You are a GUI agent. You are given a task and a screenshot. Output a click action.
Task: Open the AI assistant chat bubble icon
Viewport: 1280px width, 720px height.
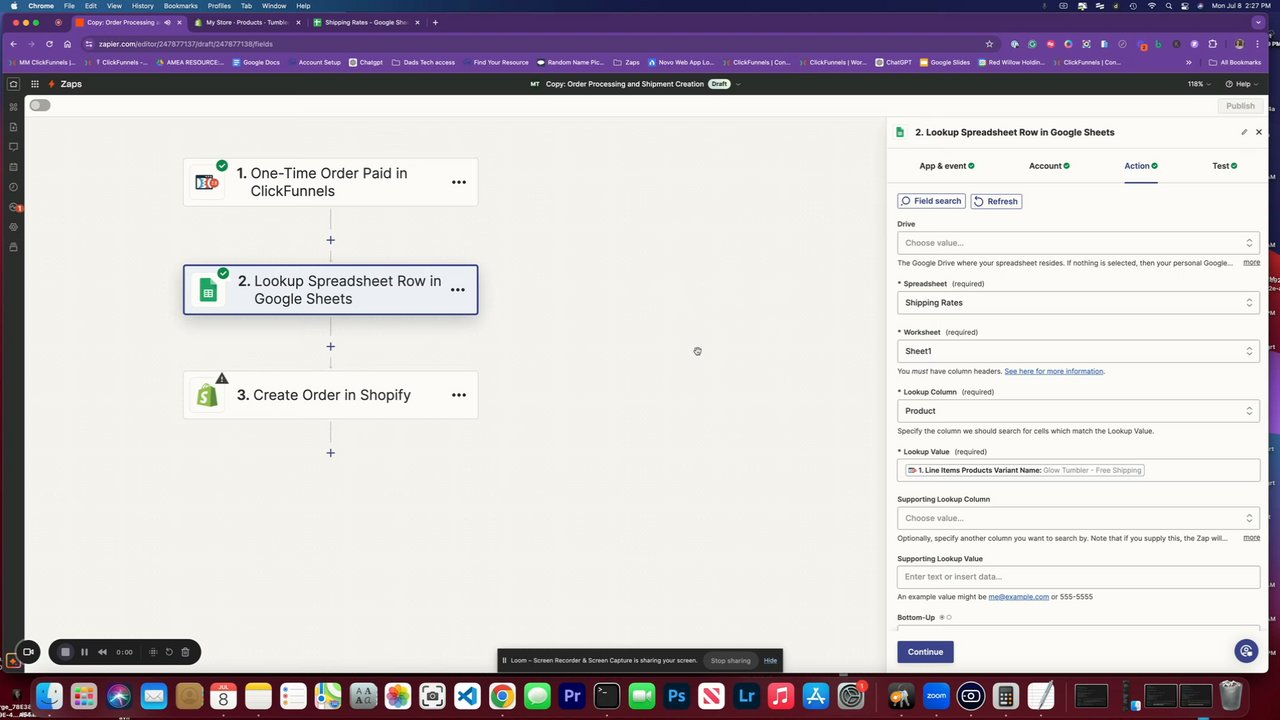pos(1246,651)
